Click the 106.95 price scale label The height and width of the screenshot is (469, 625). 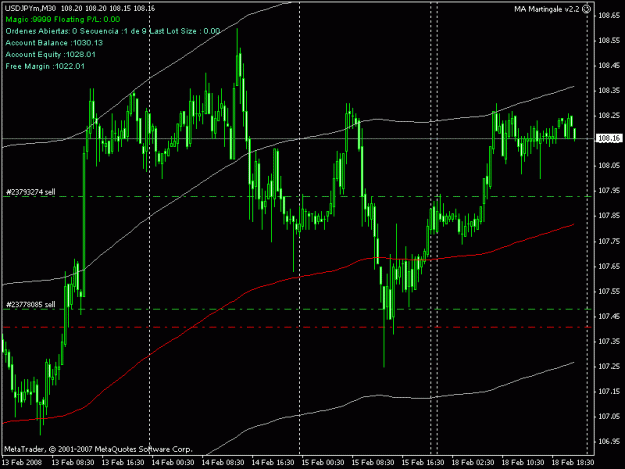[x=609, y=442]
